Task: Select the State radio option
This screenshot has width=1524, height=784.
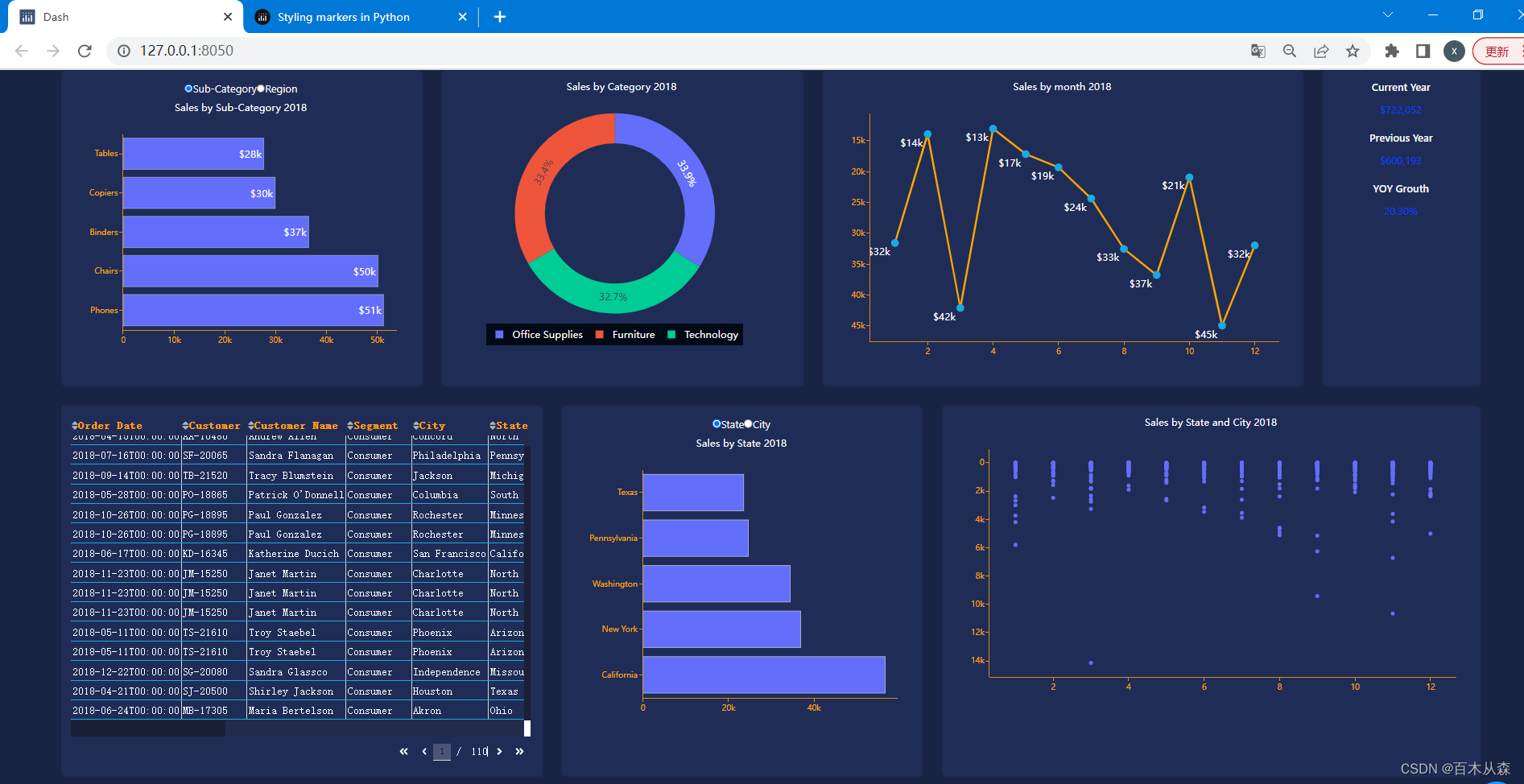Action: coord(717,424)
